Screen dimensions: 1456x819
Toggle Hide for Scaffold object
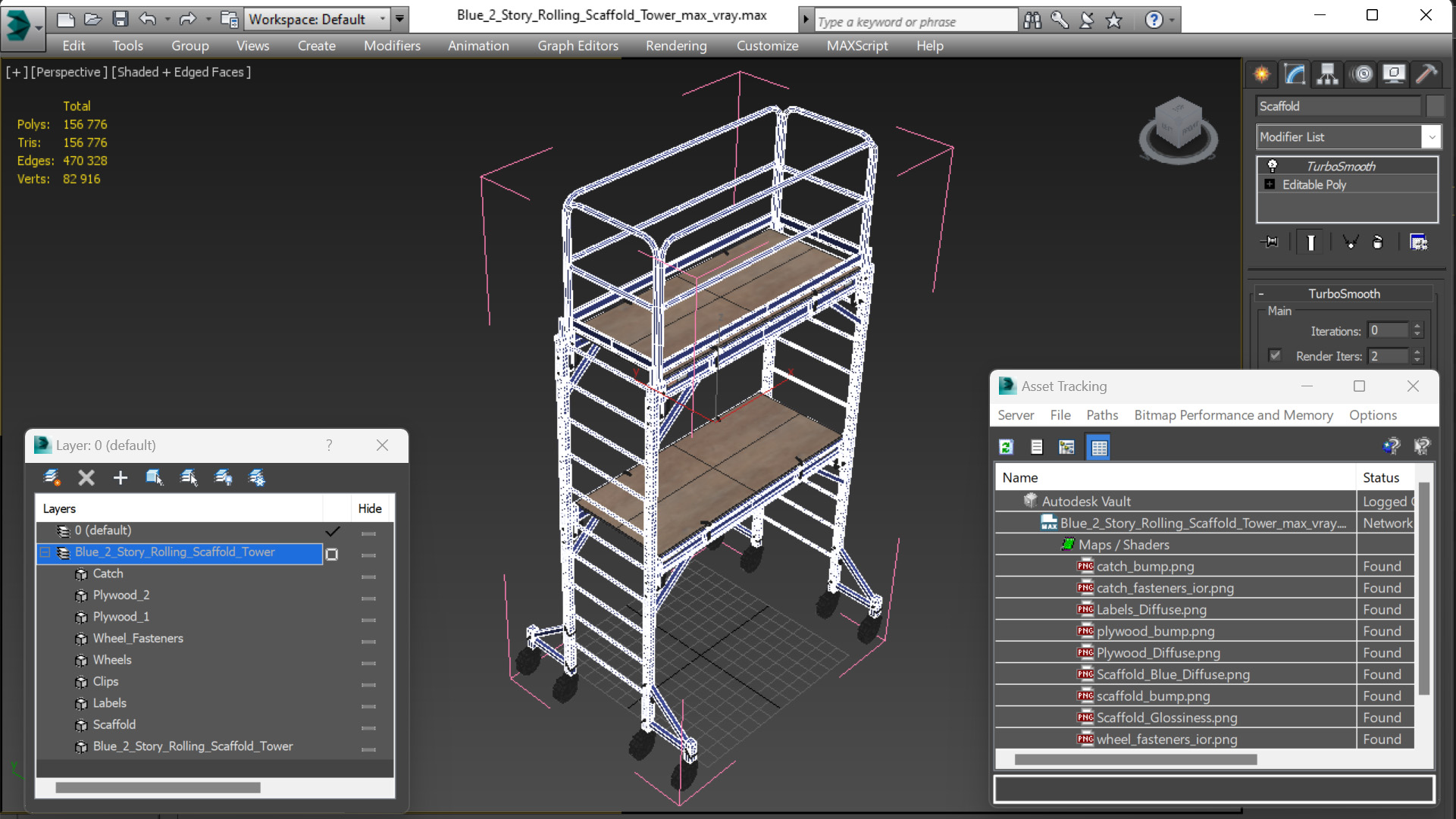pyautogui.click(x=369, y=728)
